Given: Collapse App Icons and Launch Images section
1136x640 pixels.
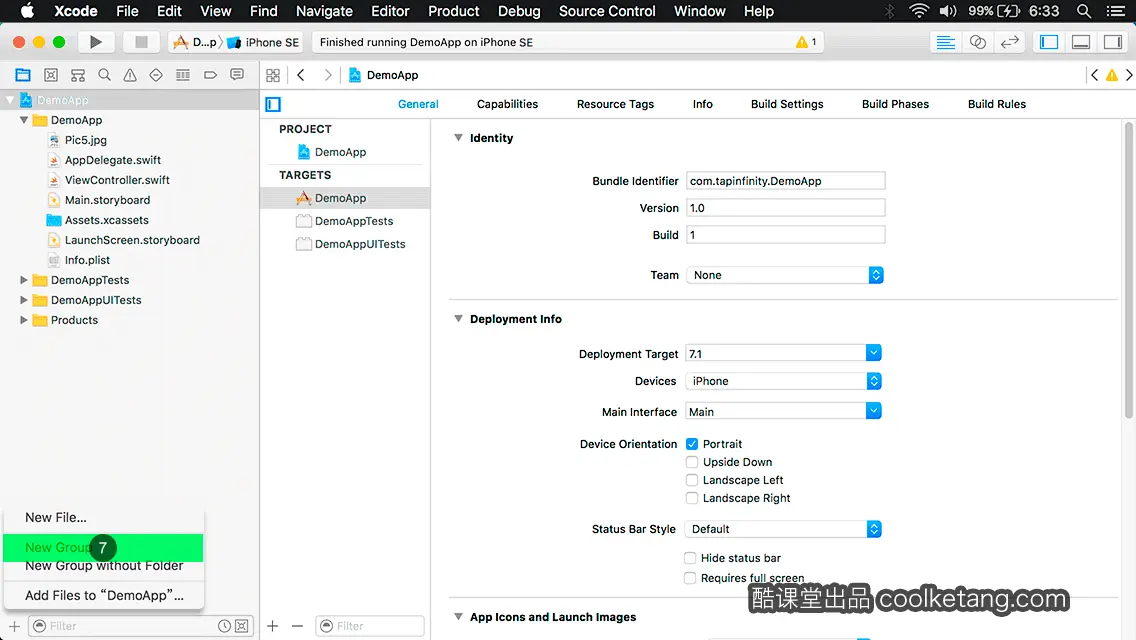Looking at the screenshot, I should click(458, 617).
